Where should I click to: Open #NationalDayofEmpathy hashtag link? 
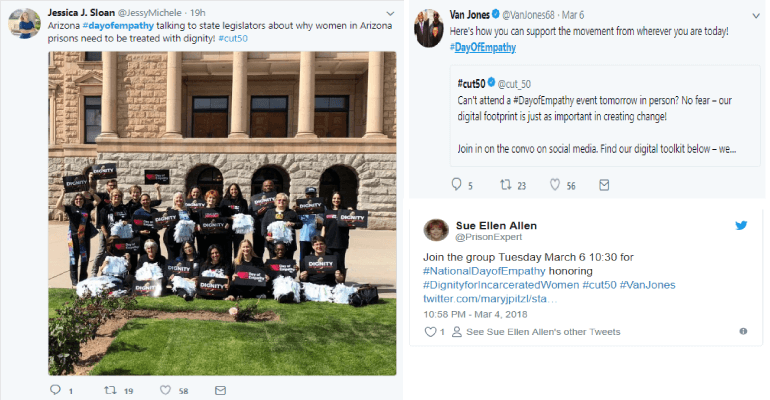(484, 271)
